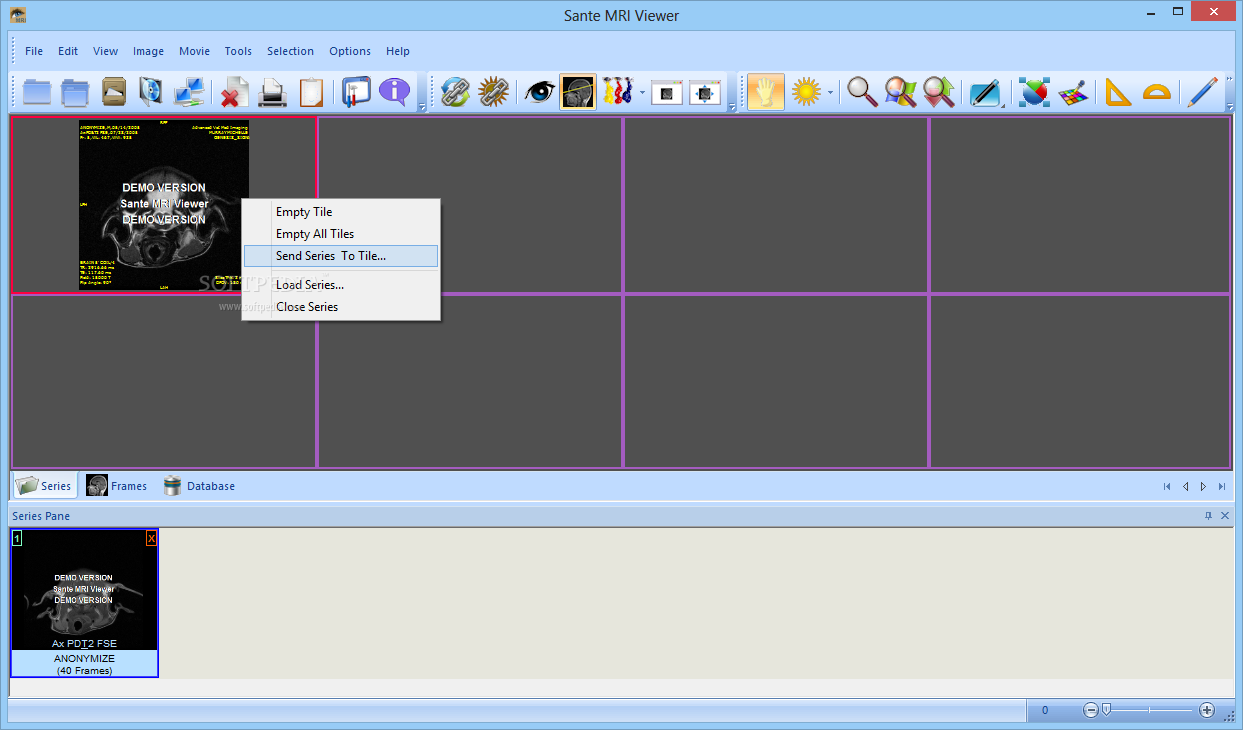Open the Tools menu
1243x730 pixels.
[x=238, y=51]
